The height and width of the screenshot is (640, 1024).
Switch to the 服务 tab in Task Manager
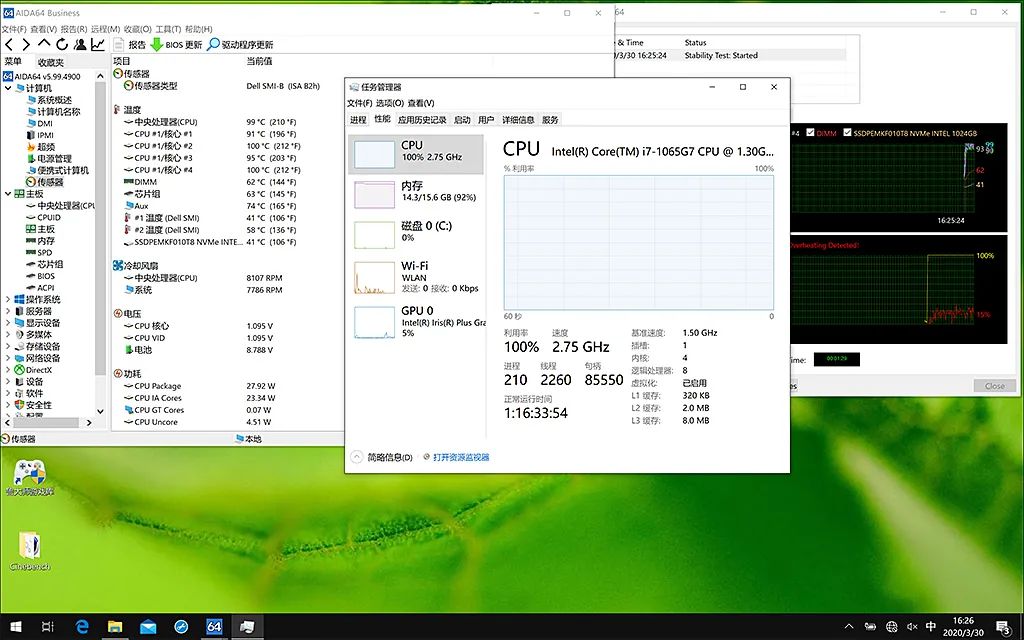(x=551, y=120)
